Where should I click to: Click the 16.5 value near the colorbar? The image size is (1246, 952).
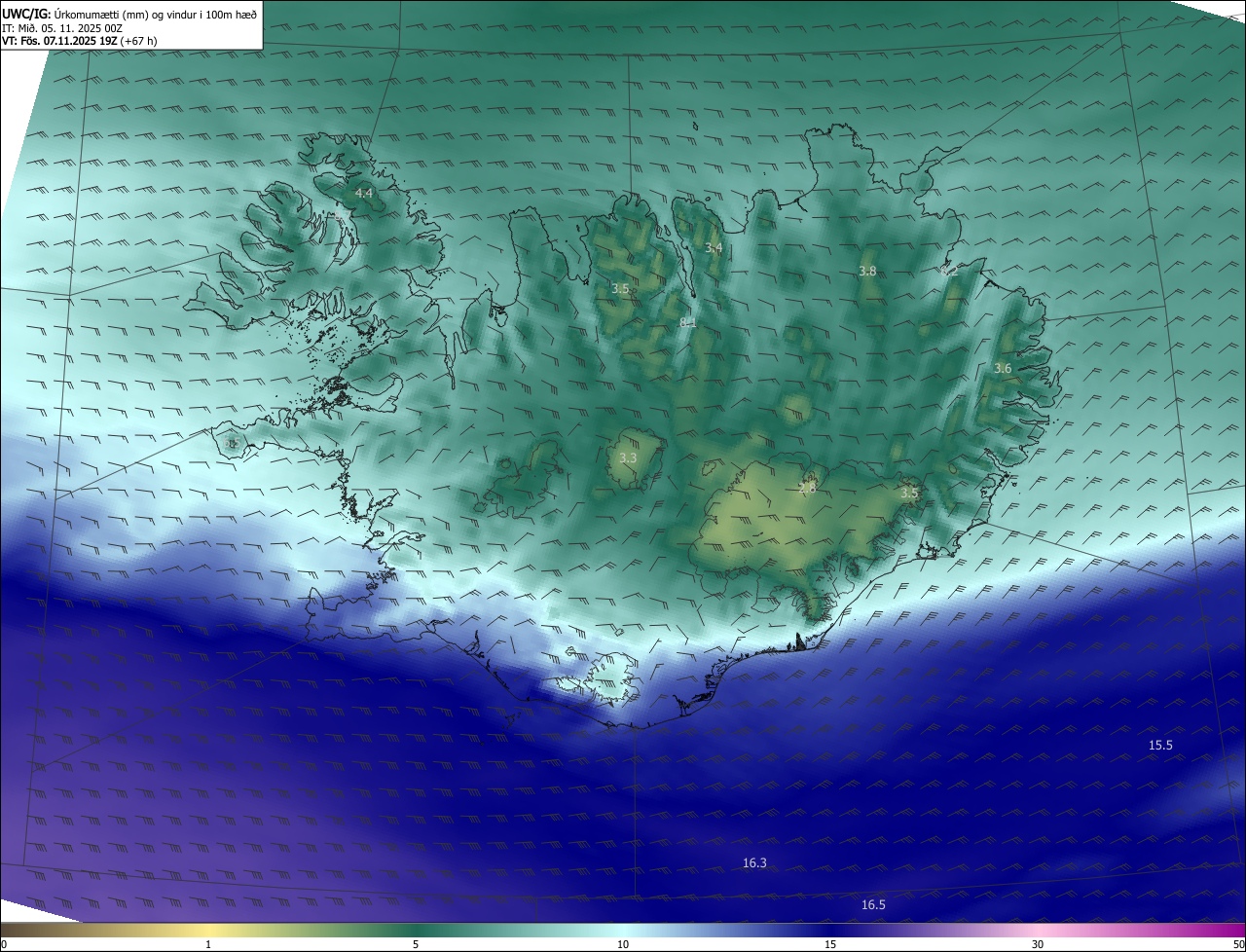coord(873,904)
